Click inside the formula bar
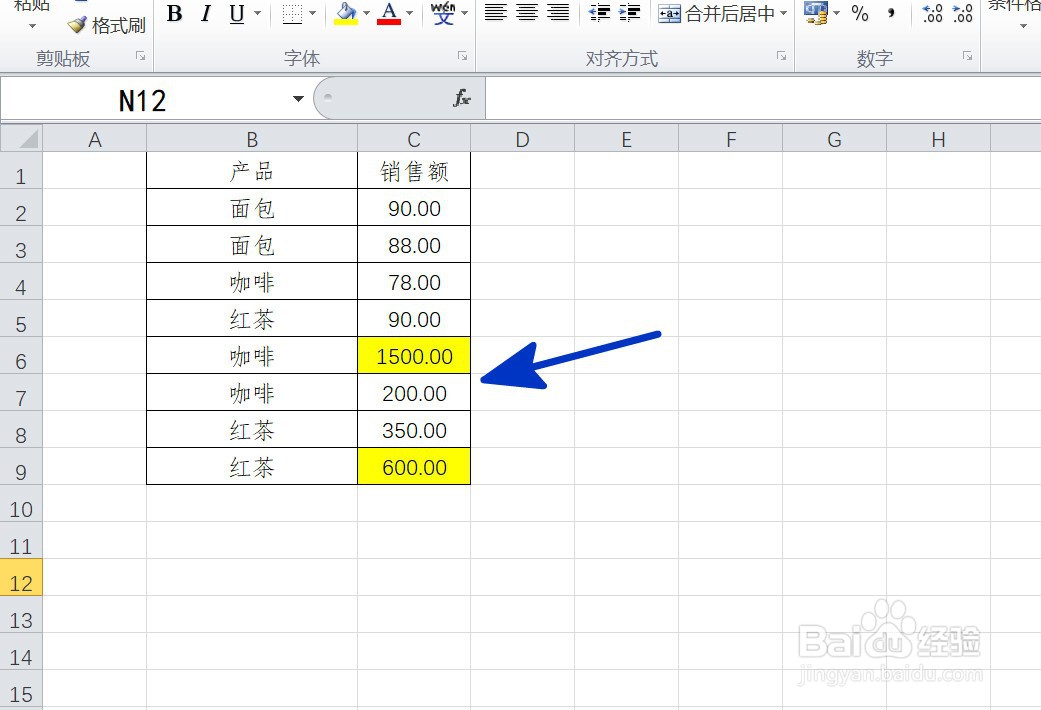 (x=763, y=98)
